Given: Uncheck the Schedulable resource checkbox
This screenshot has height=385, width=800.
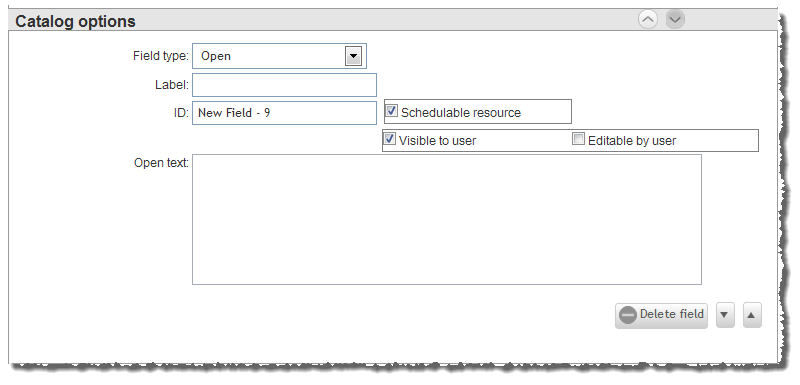Looking at the screenshot, I should [x=391, y=111].
